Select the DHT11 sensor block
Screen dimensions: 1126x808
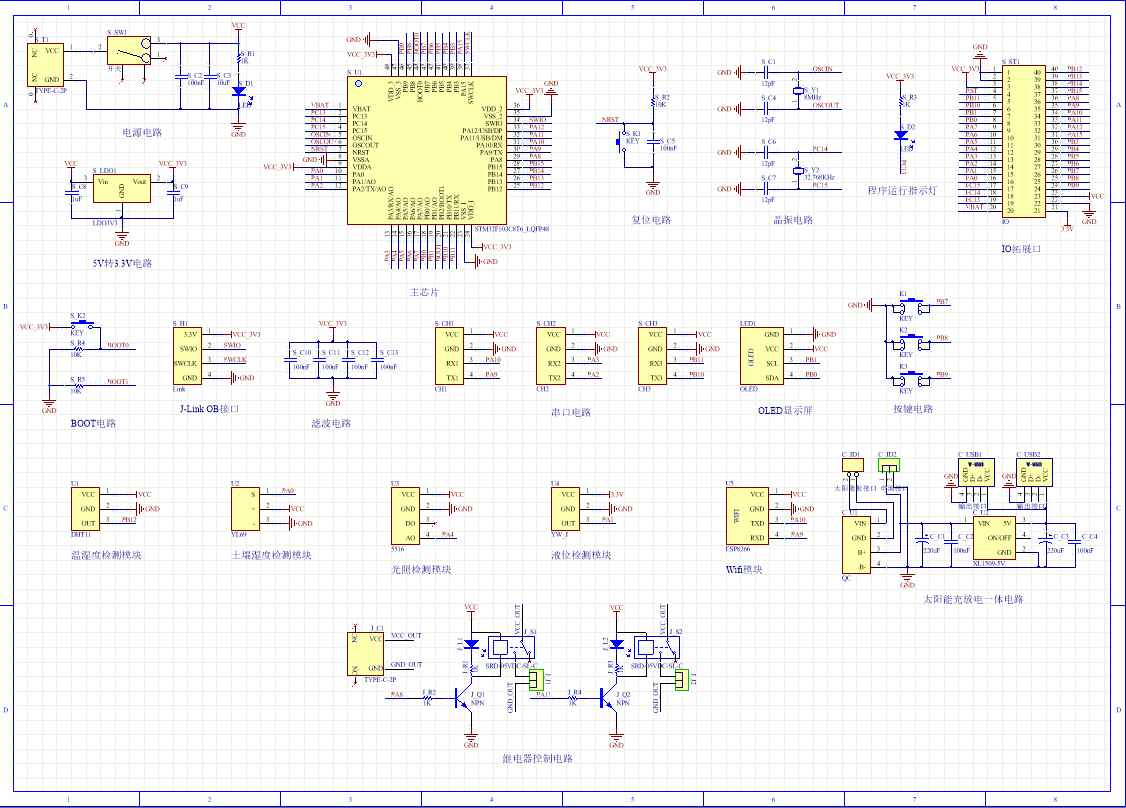tap(85, 509)
